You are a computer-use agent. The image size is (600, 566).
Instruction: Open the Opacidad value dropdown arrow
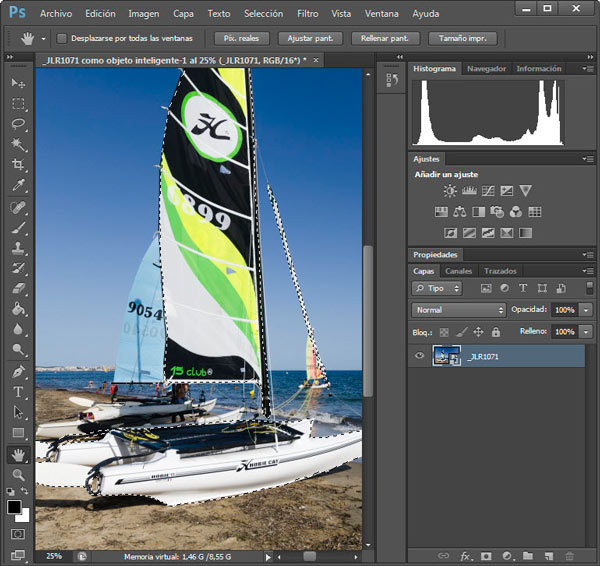(586, 310)
